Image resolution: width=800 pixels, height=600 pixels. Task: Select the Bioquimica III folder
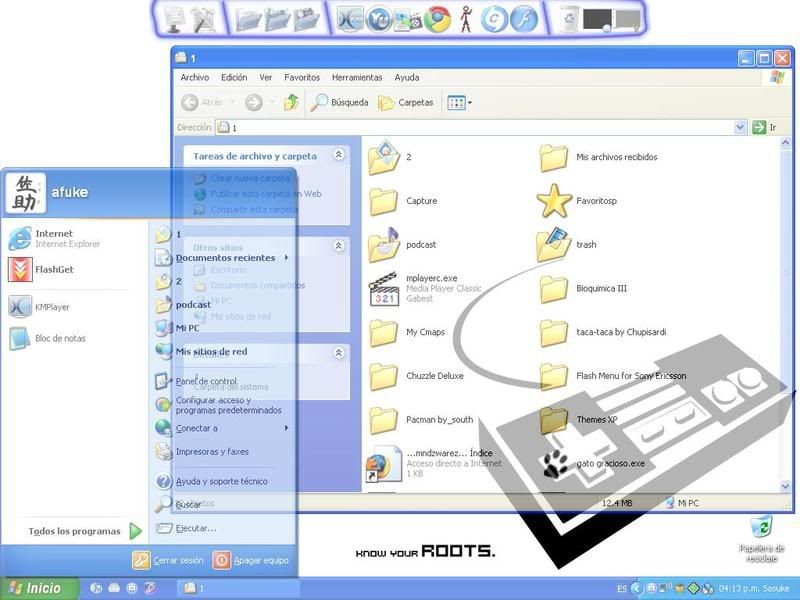tap(583, 288)
